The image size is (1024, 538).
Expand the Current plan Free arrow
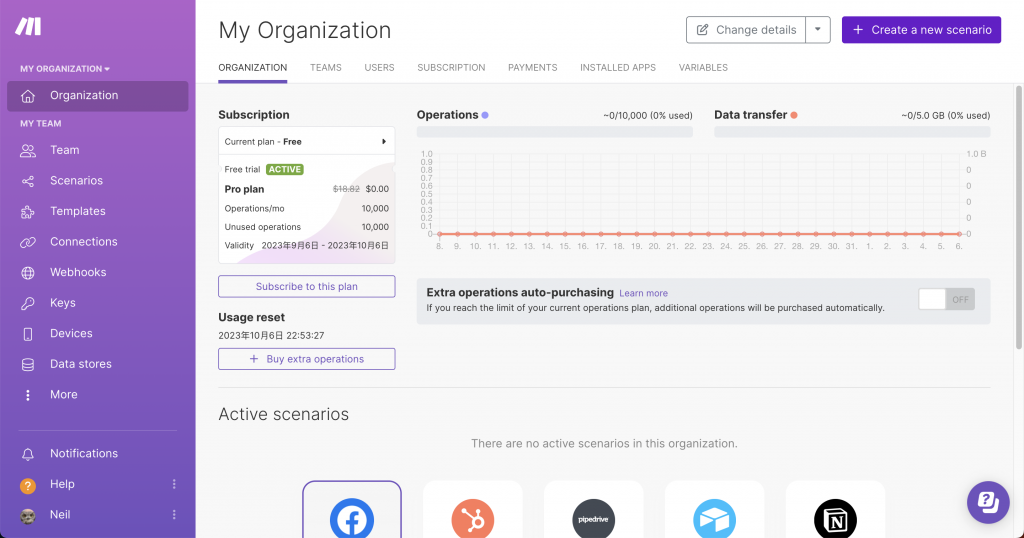coord(384,142)
